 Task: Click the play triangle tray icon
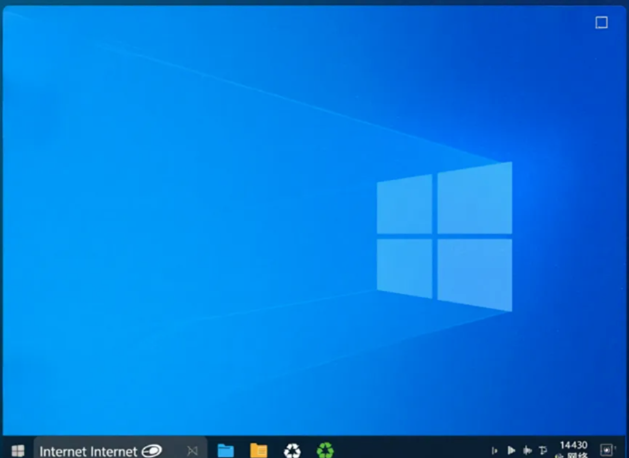tap(511, 450)
